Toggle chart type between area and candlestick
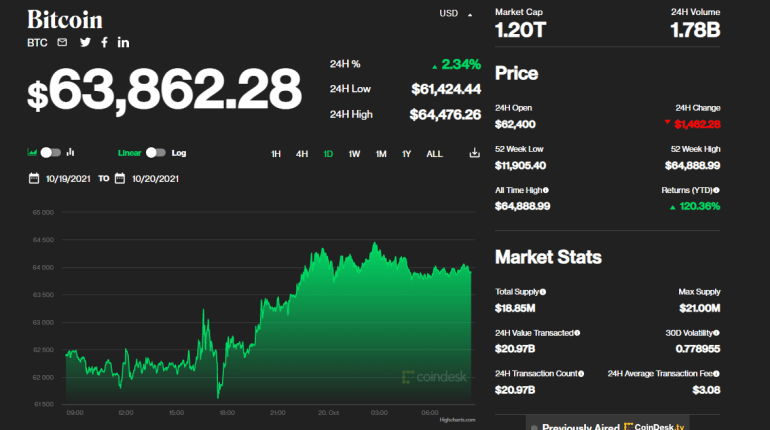Image resolution: width=770 pixels, height=430 pixels. click(50, 153)
